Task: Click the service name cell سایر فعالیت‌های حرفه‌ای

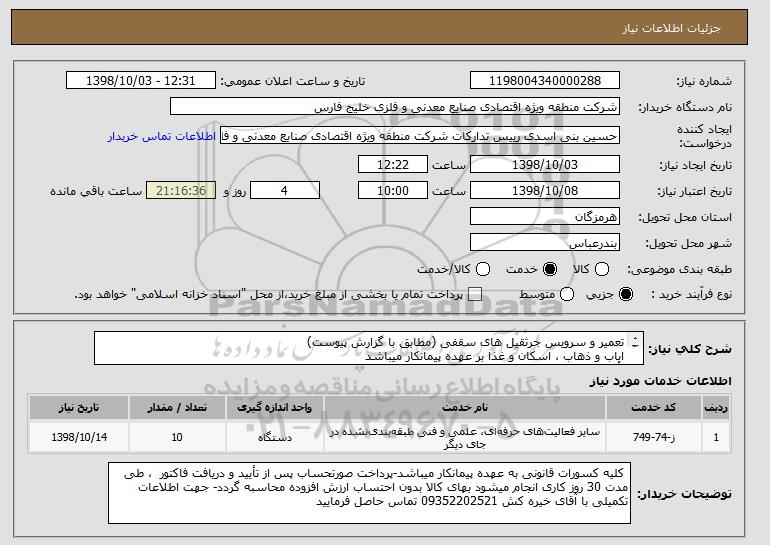Action: 465,437
